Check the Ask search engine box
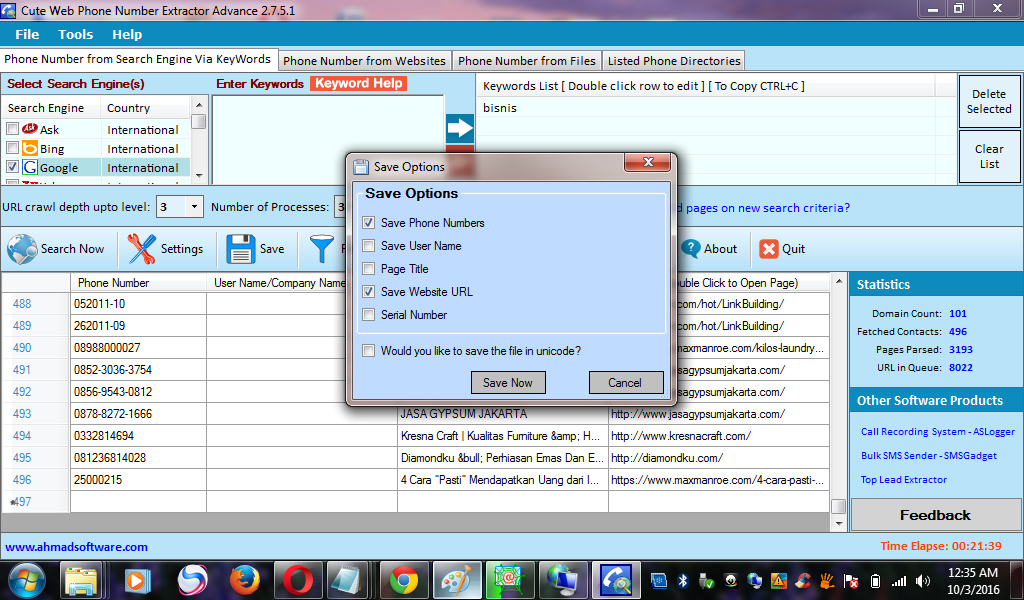Screen dimensions: 1024x600 [12, 129]
